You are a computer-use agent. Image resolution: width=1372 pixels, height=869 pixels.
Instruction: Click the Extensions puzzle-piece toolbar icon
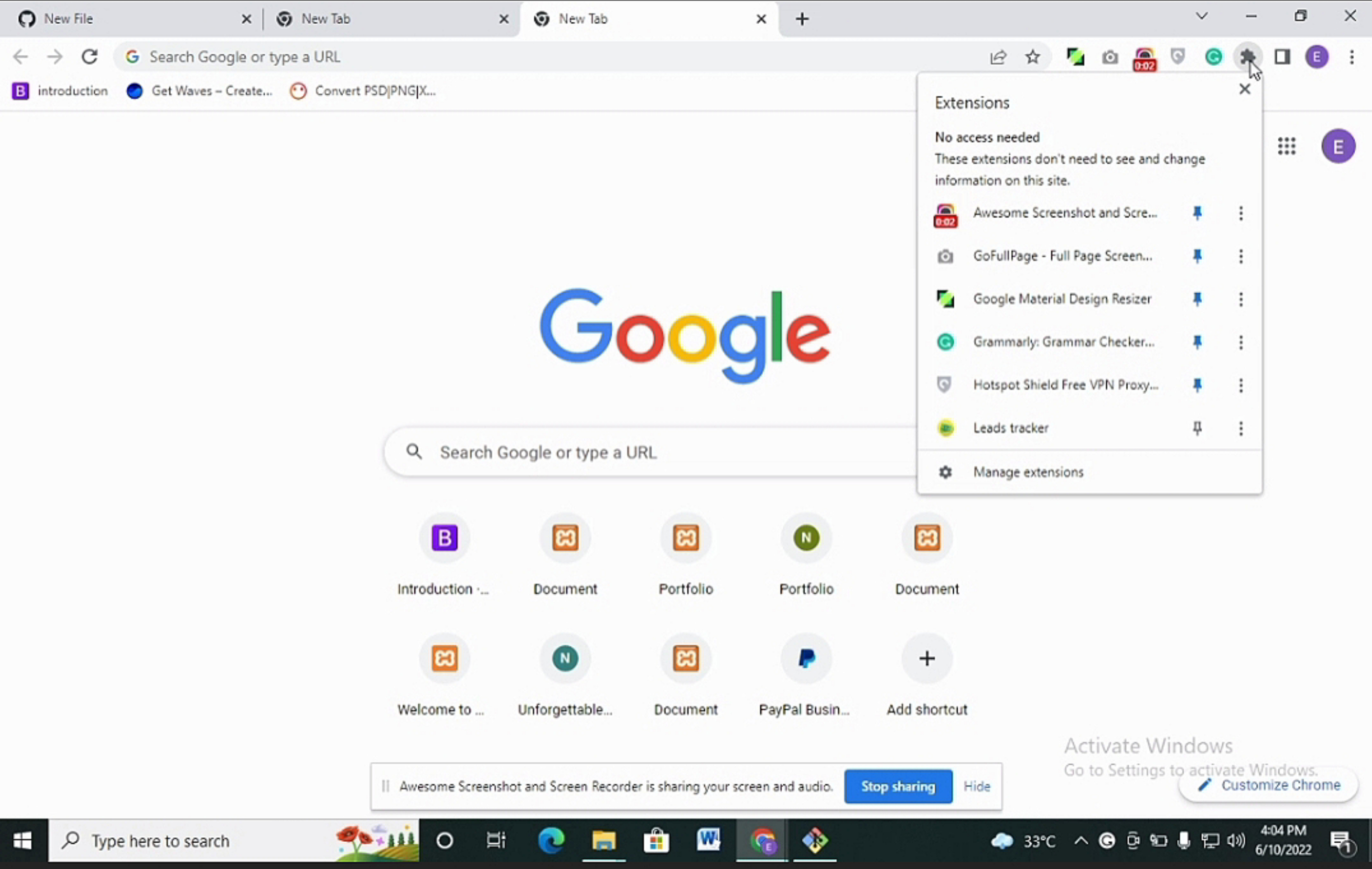1247,57
